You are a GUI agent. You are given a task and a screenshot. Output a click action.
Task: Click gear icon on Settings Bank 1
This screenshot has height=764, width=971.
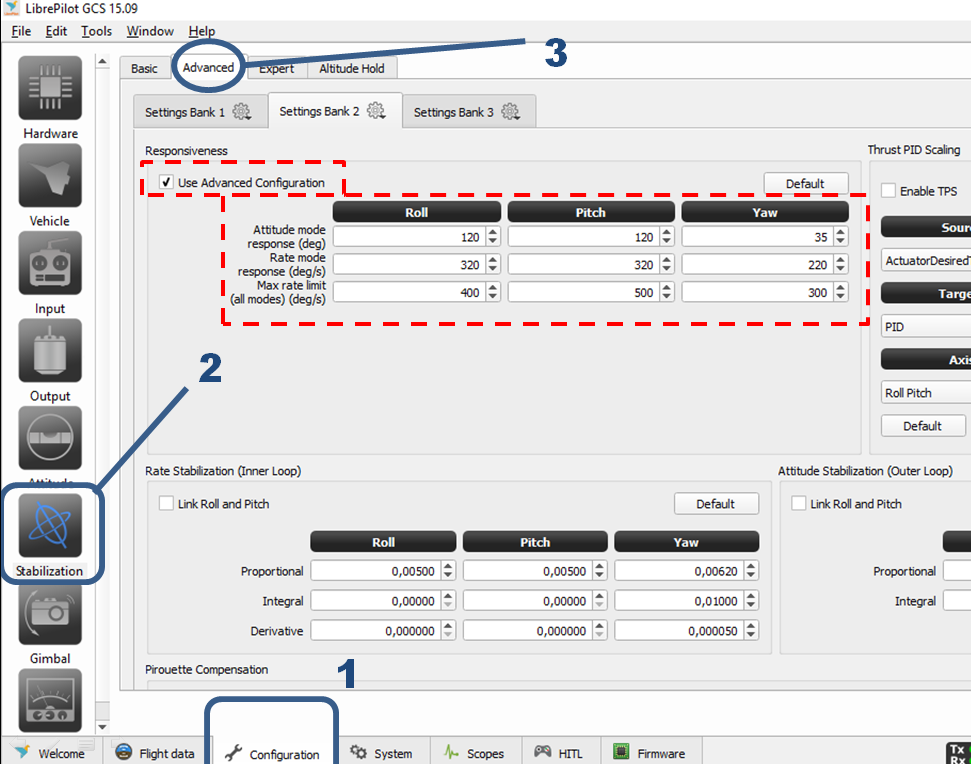coord(242,112)
